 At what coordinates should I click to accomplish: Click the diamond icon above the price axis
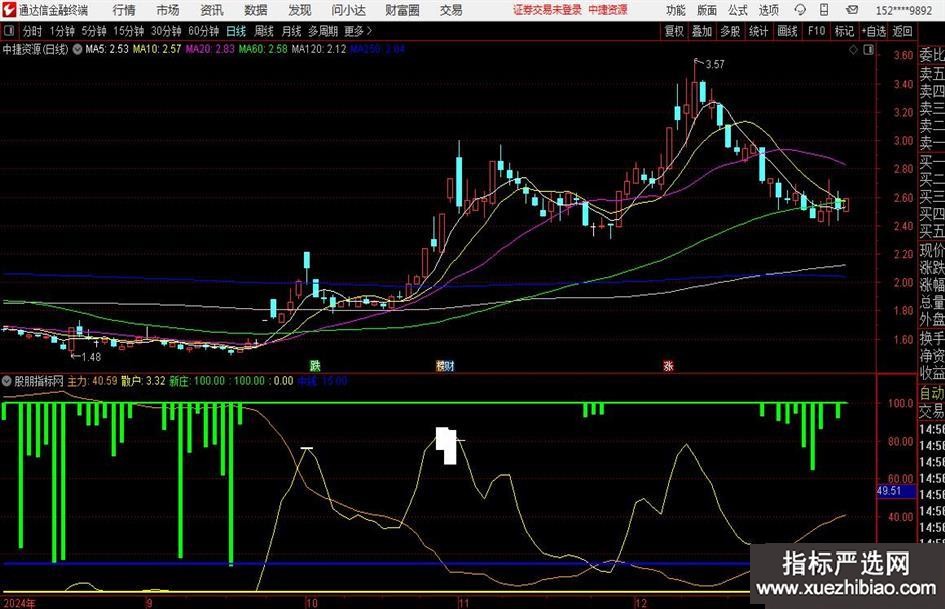pos(853,50)
